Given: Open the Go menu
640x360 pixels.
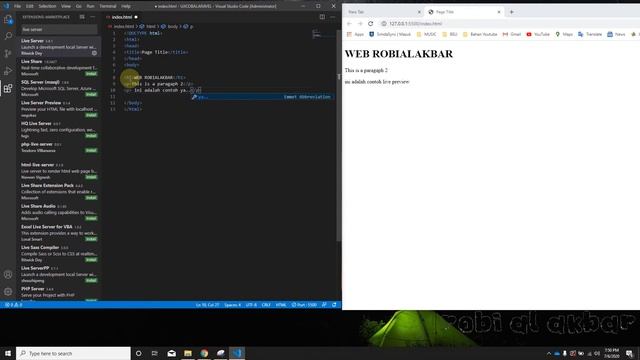Looking at the screenshot, I should 79,6.
